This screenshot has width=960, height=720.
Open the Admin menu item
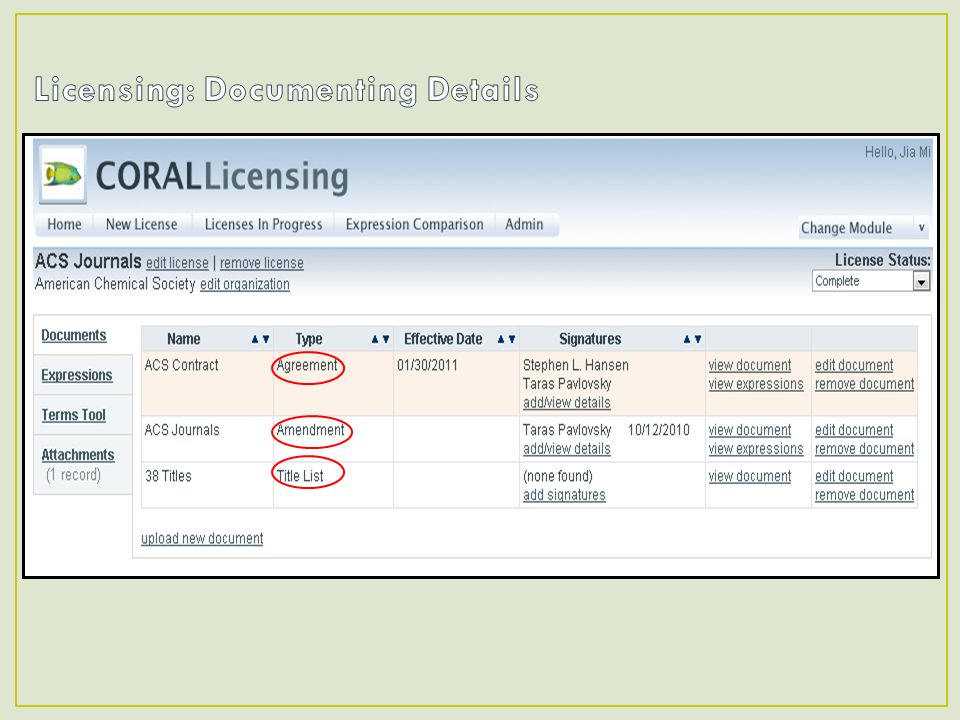[x=524, y=225]
